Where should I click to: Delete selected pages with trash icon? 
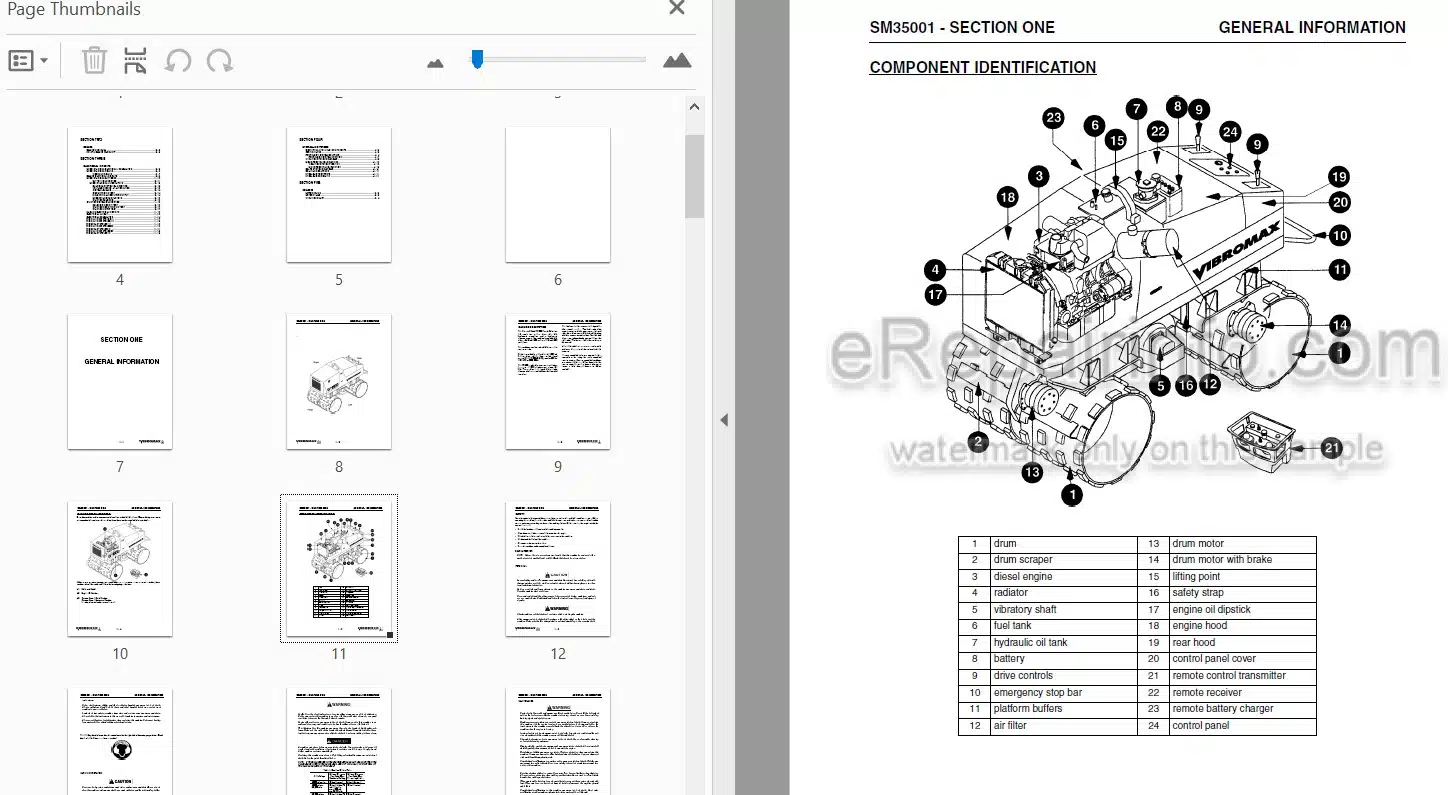tap(94, 61)
